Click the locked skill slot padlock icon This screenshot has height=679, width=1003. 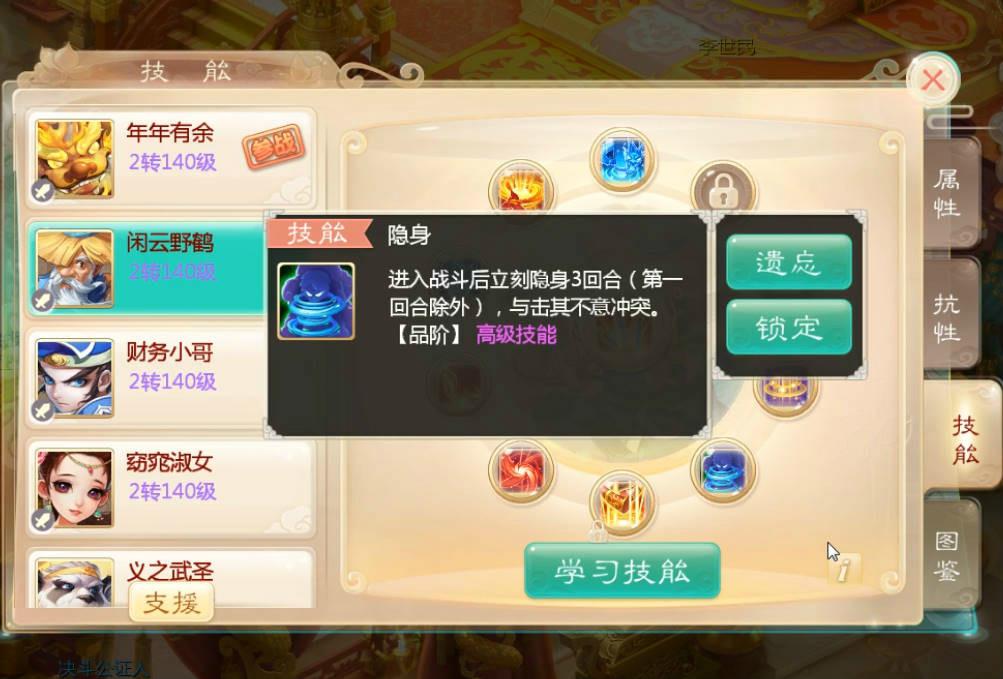723,188
